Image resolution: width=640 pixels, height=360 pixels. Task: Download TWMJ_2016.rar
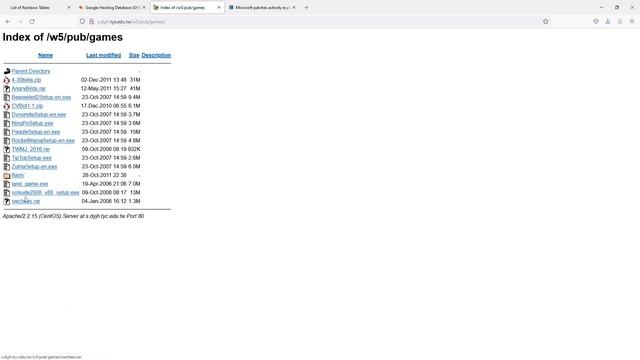click(x=31, y=149)
